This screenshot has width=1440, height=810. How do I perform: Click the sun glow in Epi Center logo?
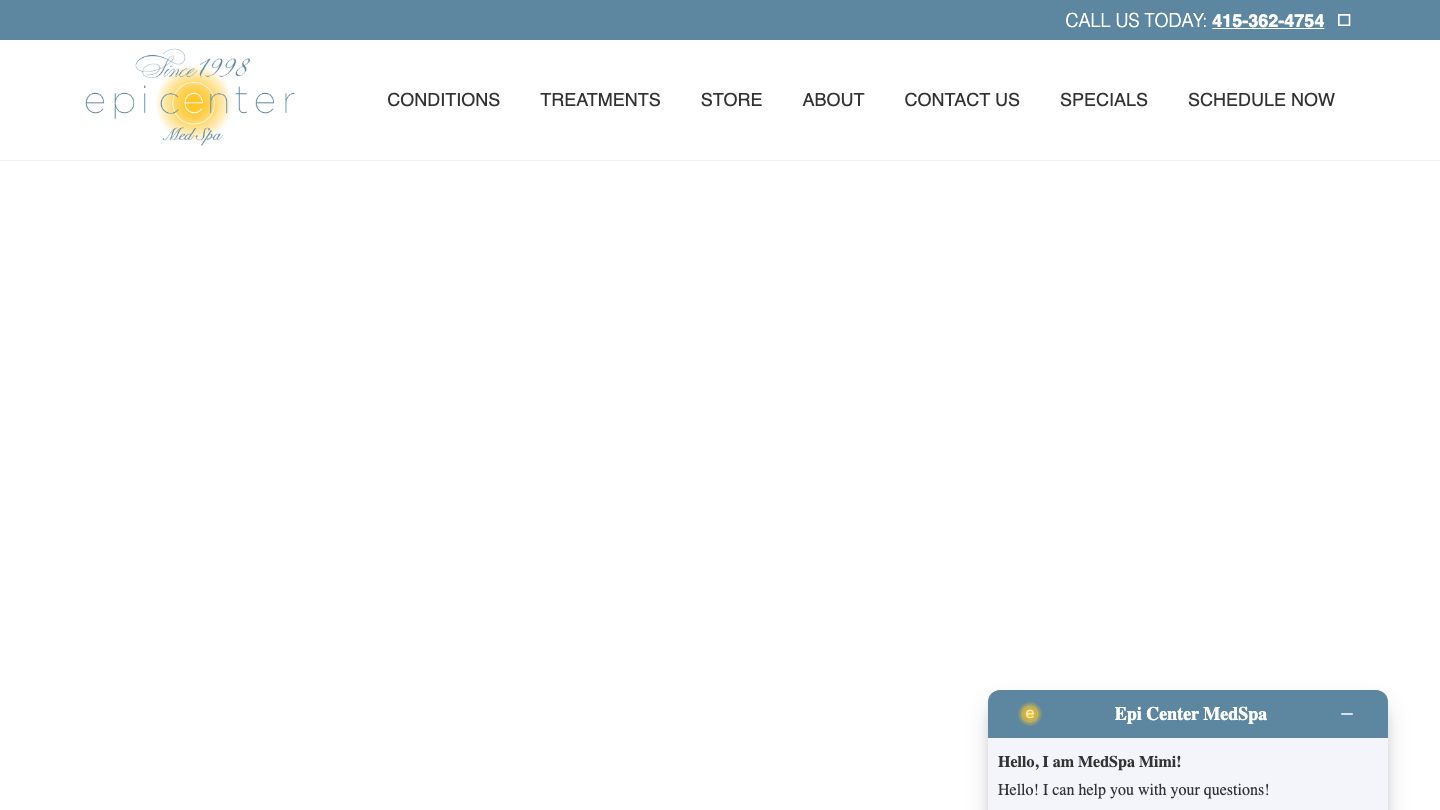pyautogui.click(x=193, y=102)
